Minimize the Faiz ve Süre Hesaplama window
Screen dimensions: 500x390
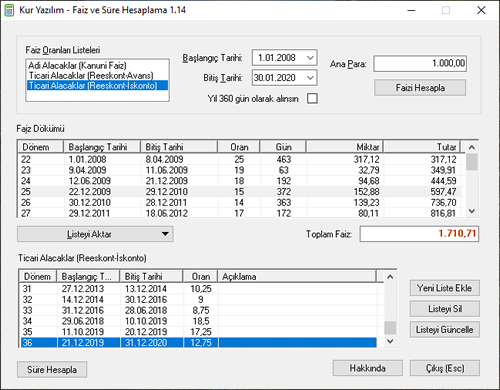point(411,10)
